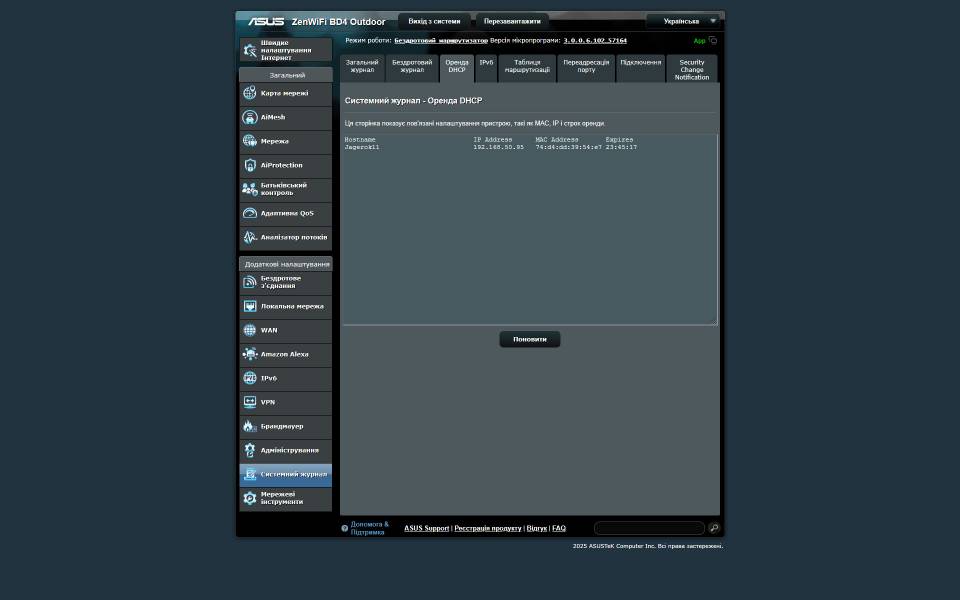Switch to the Загальний журнал tab
The width and height of the screenshot is (960, 600).
pyautogui.click(x=362, y=67)
